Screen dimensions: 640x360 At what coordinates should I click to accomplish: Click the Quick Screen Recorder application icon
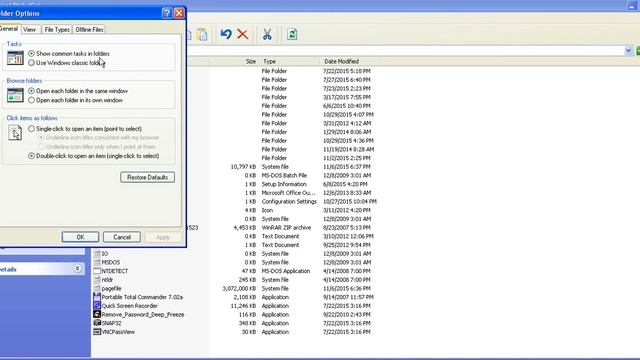[x=97, y=305]
